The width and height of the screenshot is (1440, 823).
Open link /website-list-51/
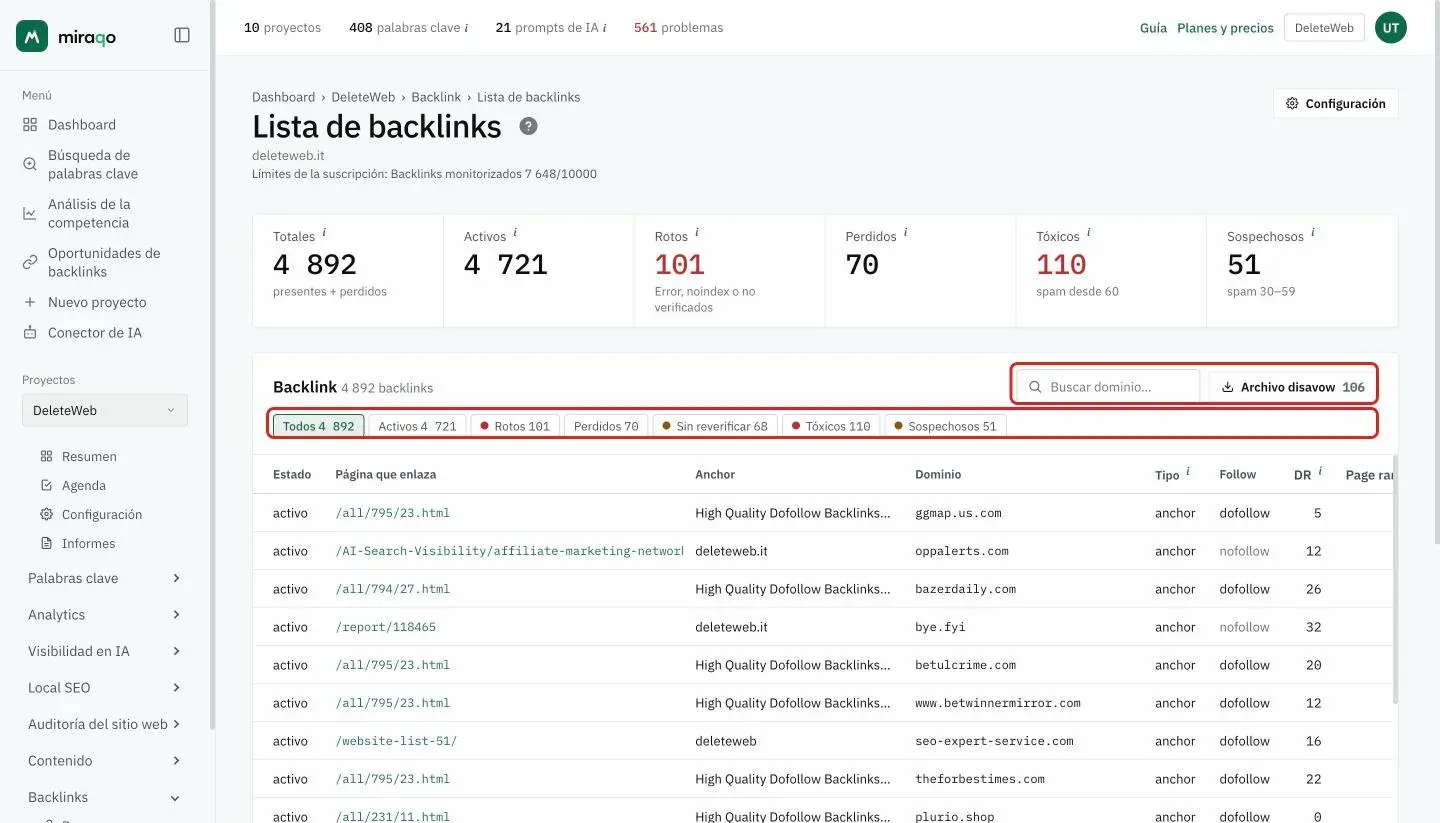(396, 741)
